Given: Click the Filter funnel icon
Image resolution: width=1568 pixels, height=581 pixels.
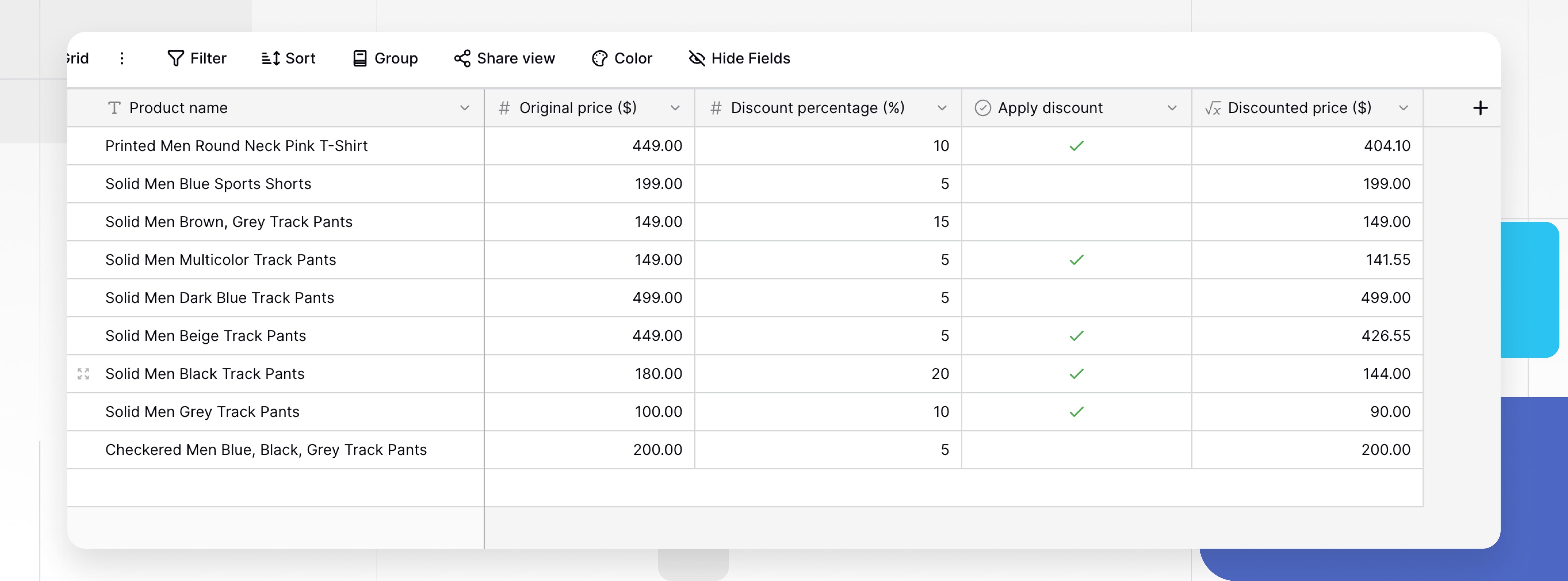Looking at the screenshot, I should [175, 59].
